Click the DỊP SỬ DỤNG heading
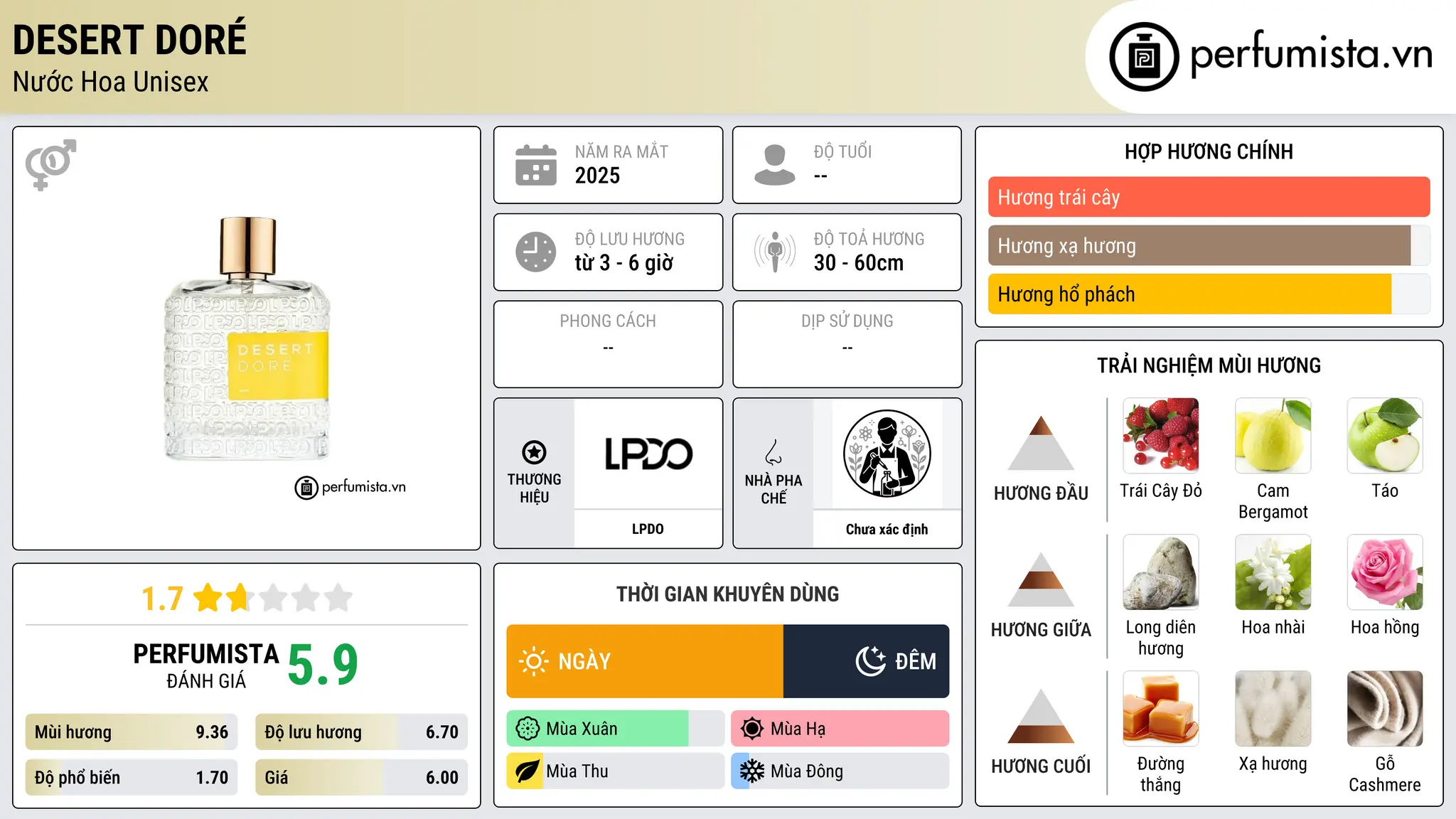Image resolution: width=1456 pixels, height=819 pixels. pos(847,321)
